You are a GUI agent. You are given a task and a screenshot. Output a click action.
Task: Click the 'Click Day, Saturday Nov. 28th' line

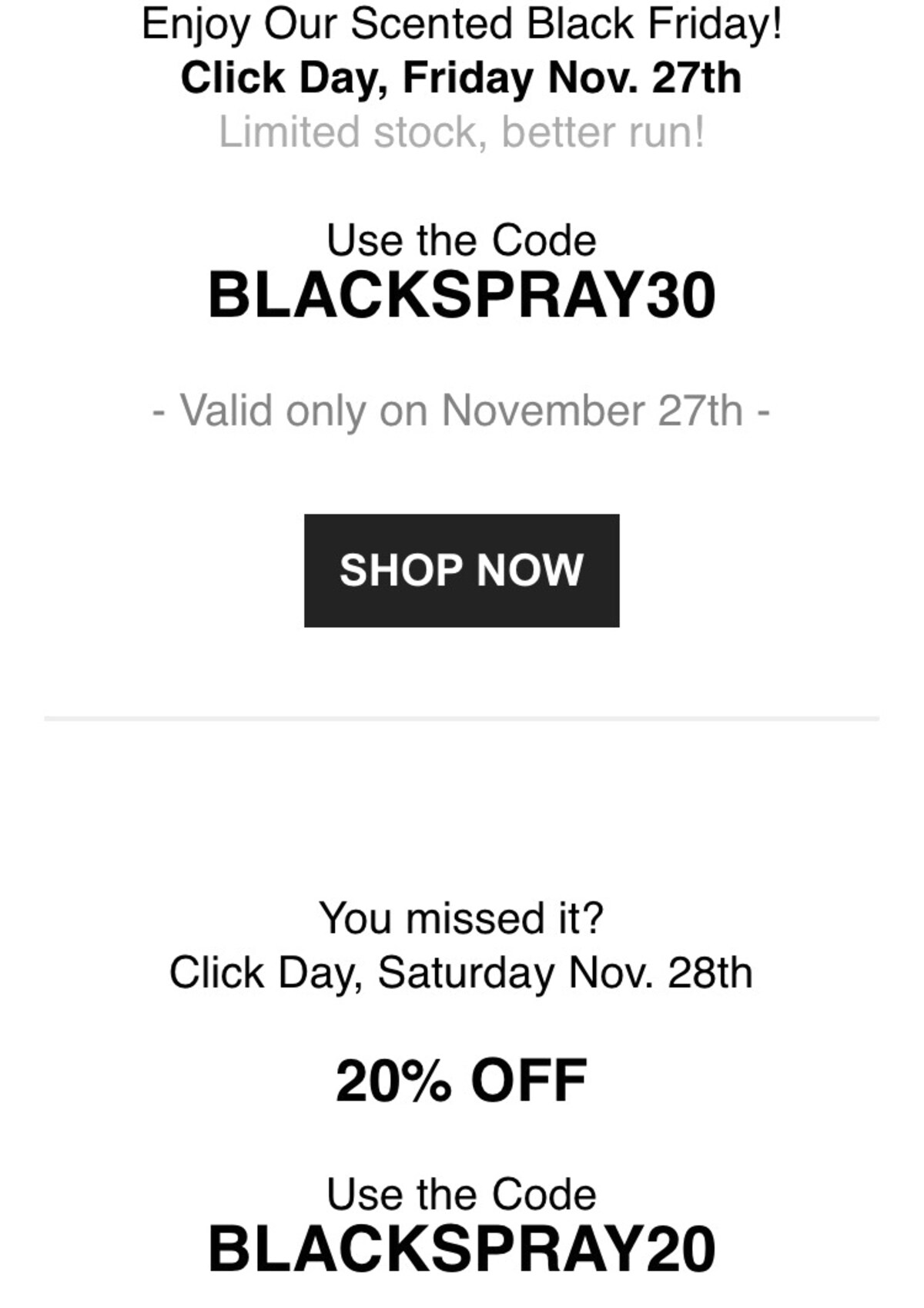(x=460, y=973)
